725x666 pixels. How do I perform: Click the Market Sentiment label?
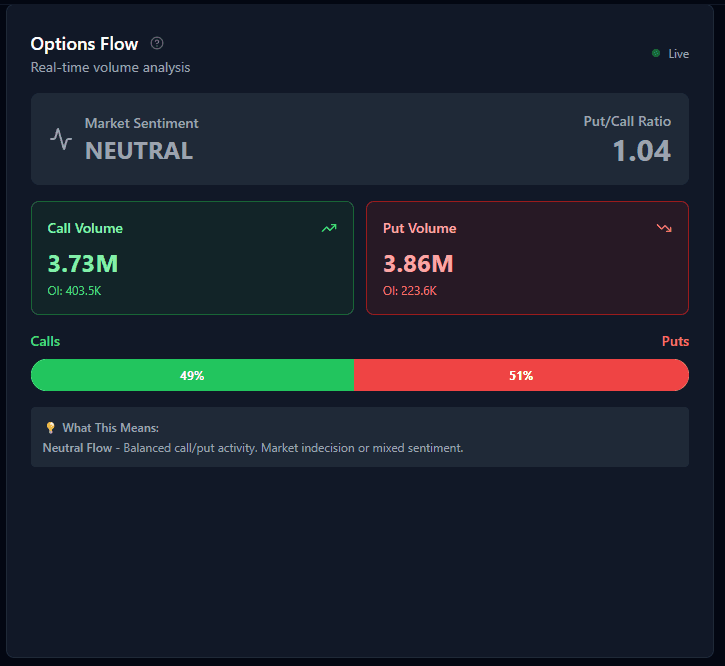click(x=141, y=123)
